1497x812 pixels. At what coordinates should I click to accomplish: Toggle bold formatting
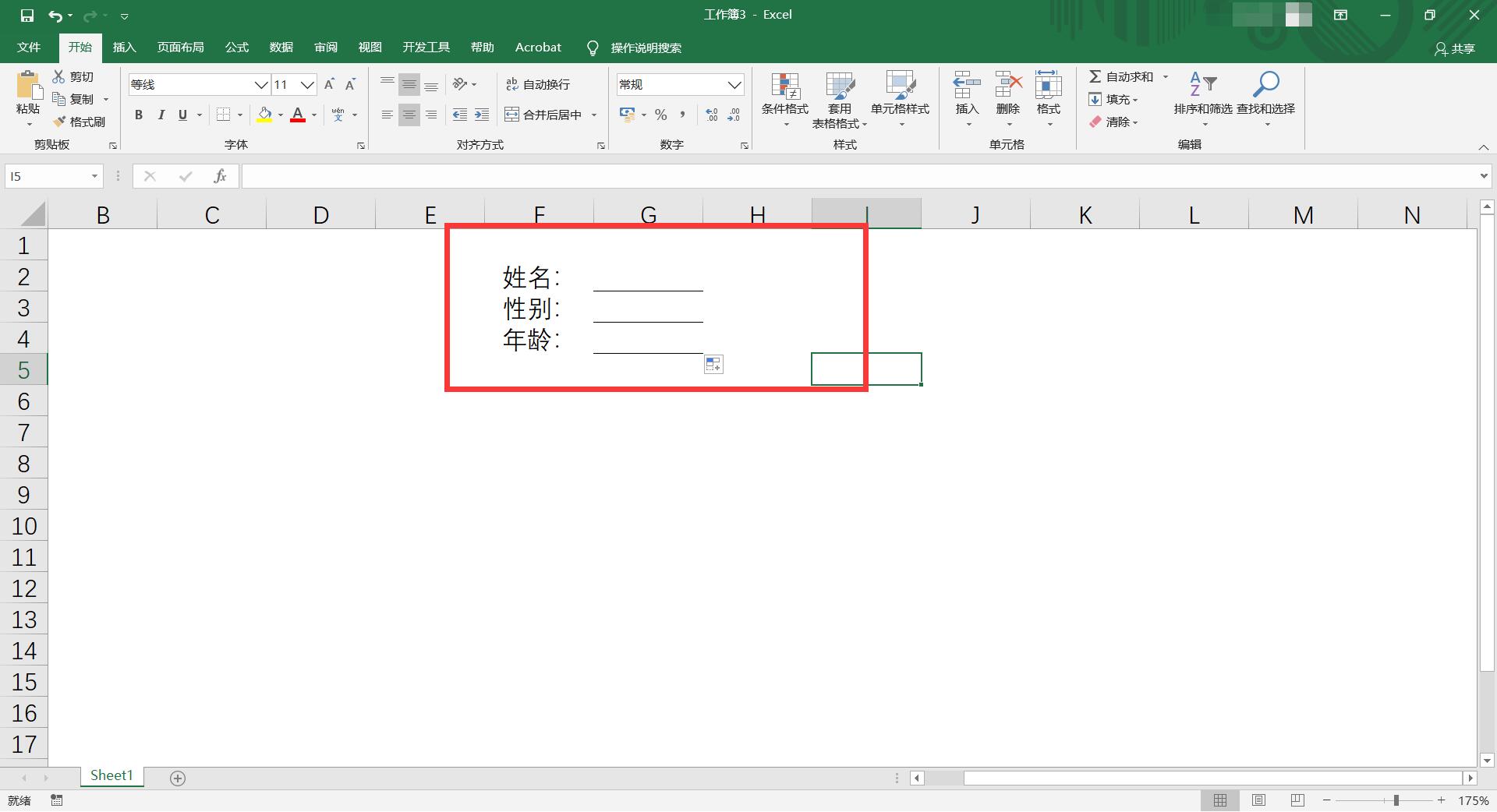pos(139,115)
